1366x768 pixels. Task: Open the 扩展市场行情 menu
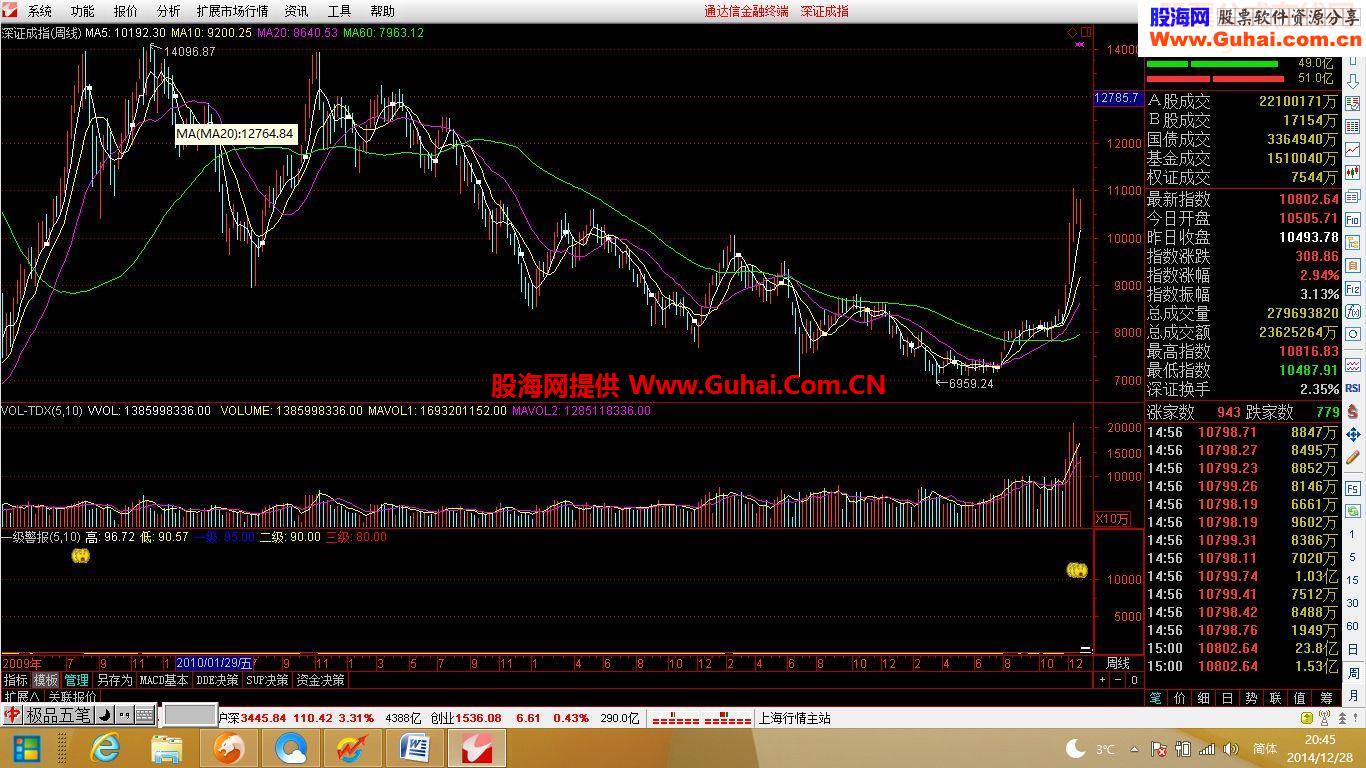(x=233, y=11)
